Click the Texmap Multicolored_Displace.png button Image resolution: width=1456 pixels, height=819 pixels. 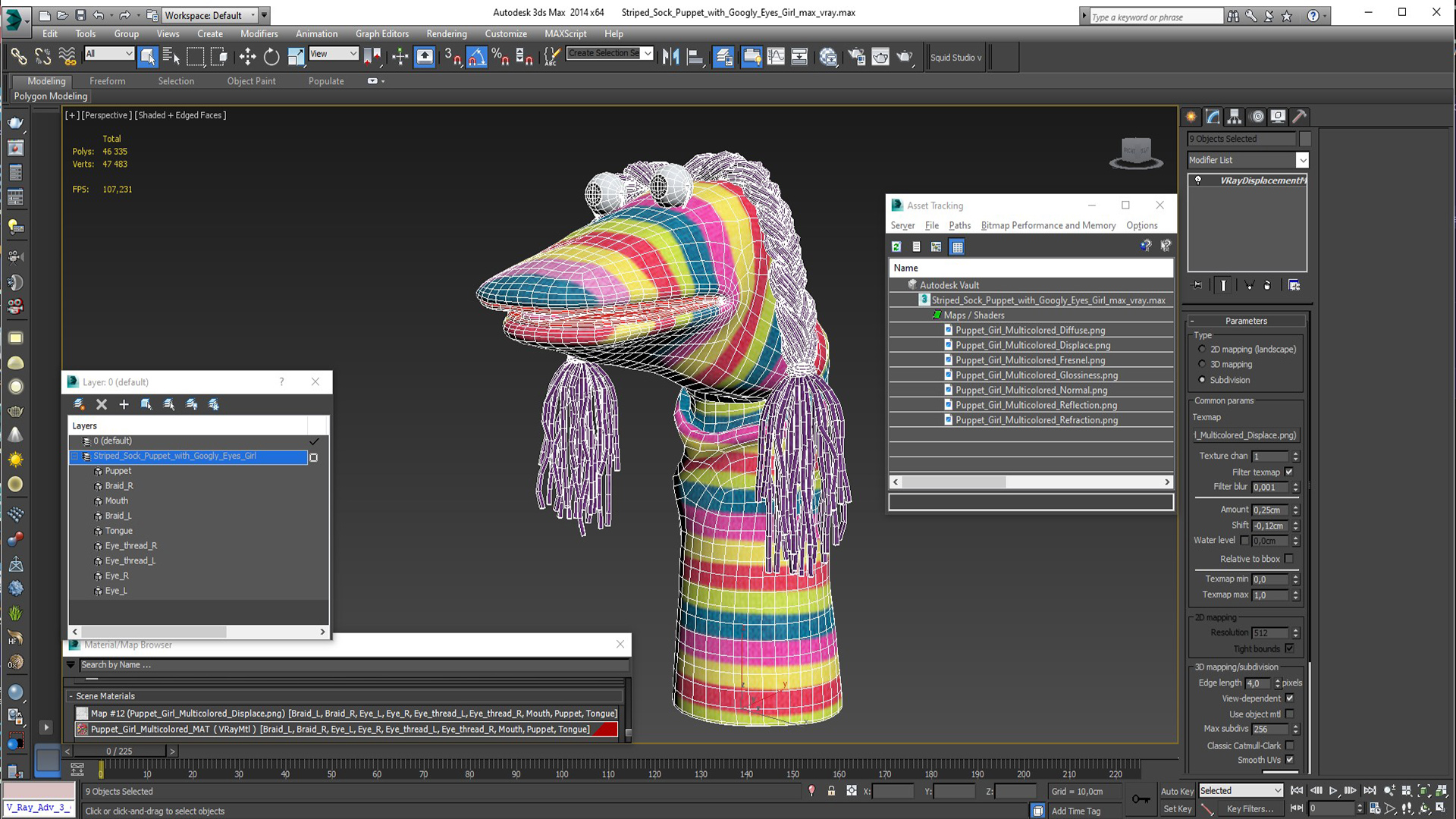[x=1245, y=435]
